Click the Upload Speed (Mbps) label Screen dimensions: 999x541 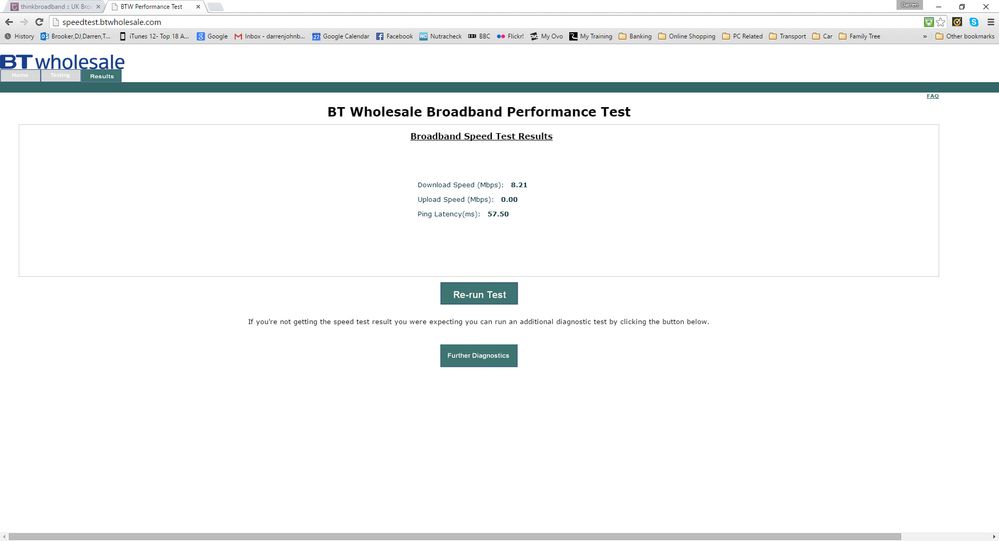click(456, 199)
